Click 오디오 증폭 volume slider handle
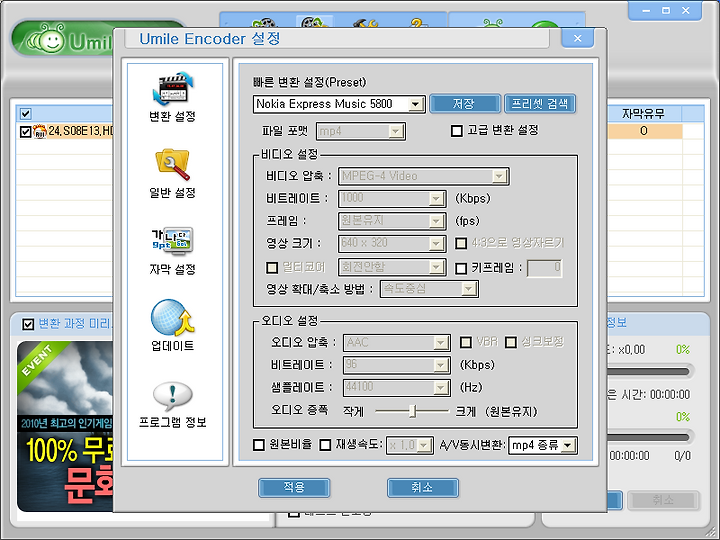Screen dimensions: 720x540 pos(413,411)
